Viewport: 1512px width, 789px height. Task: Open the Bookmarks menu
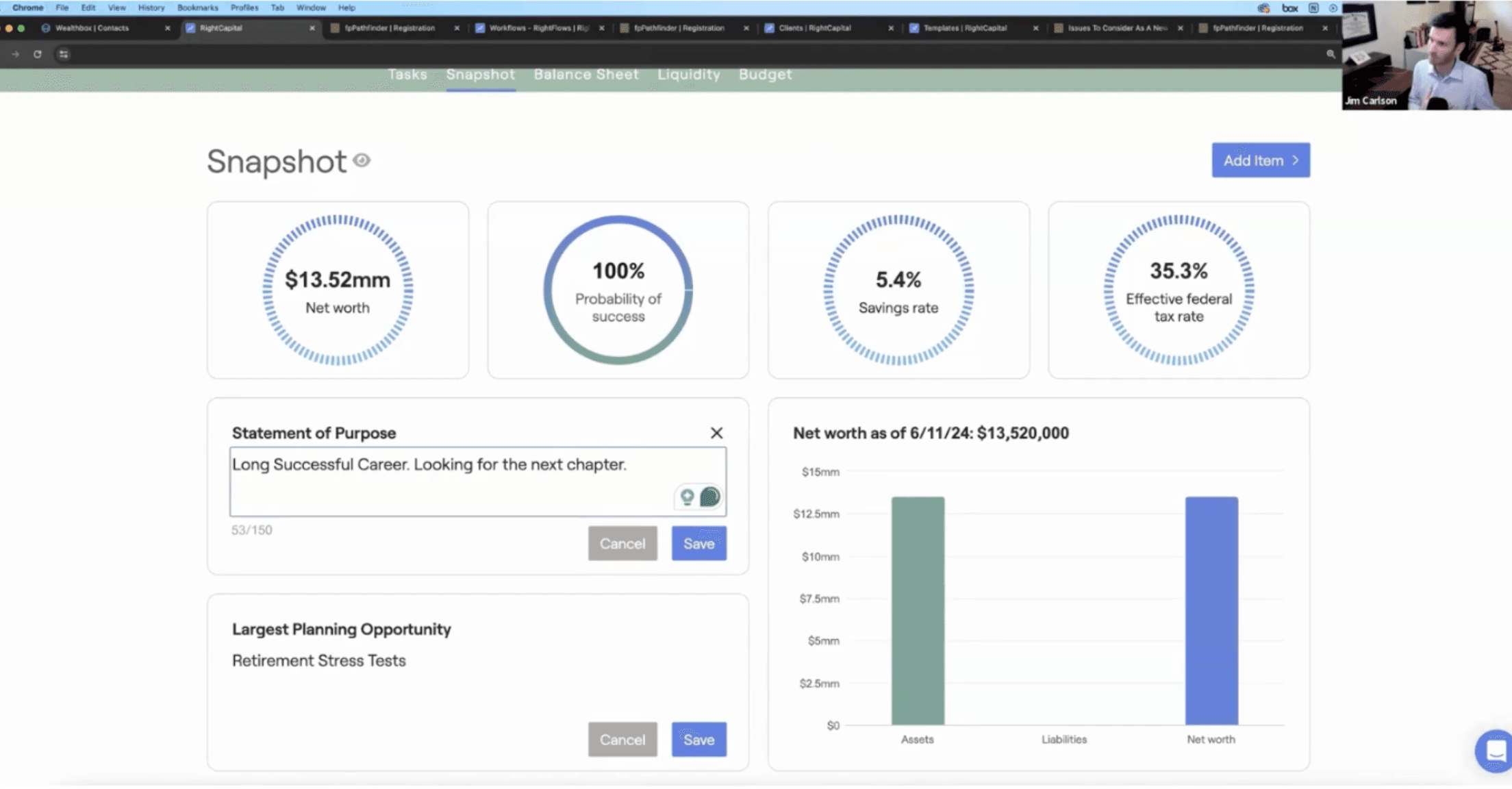click(x=198, y=8)
